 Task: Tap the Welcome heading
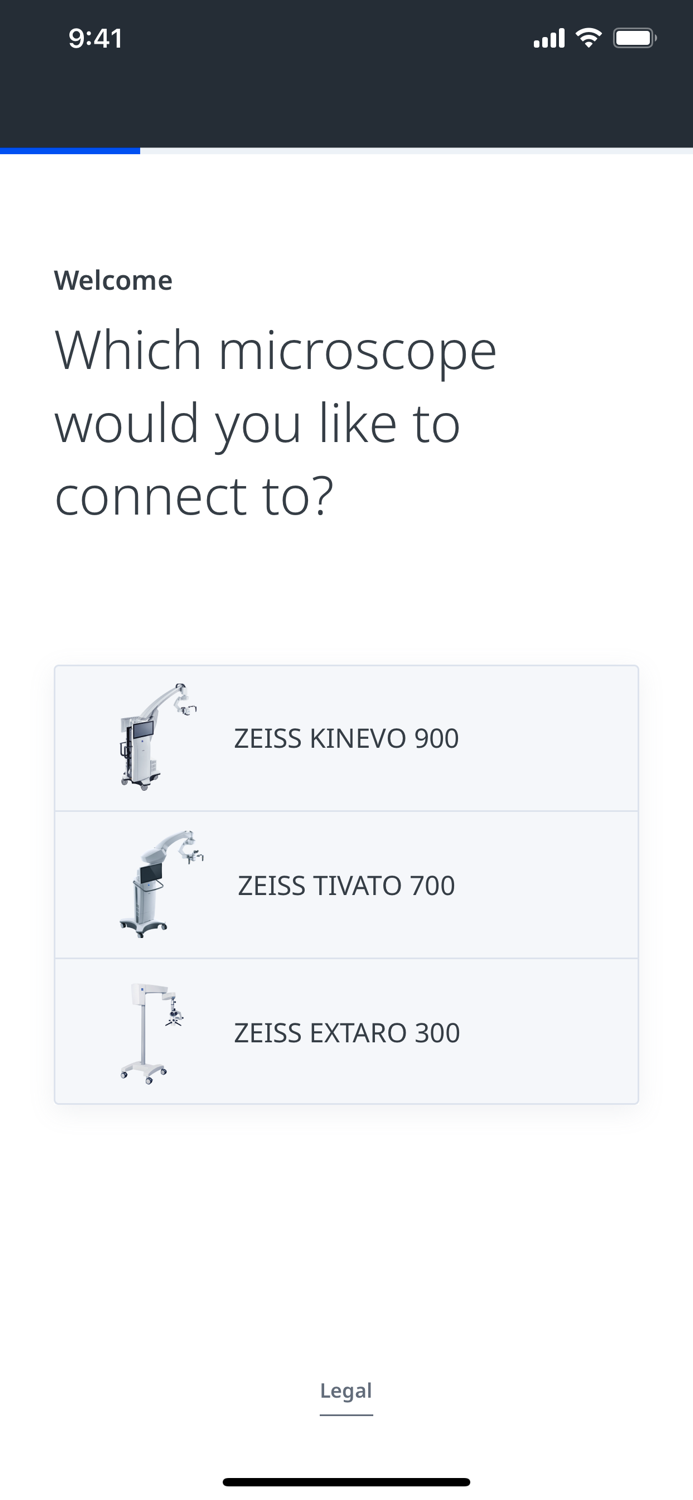click(113, 280)
